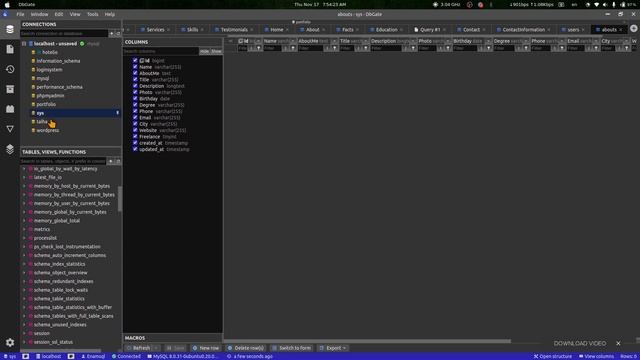Uncheck the Id column checkbox
Image resolution: width=640 pixels, height=360 pixels.
point(135,60)
